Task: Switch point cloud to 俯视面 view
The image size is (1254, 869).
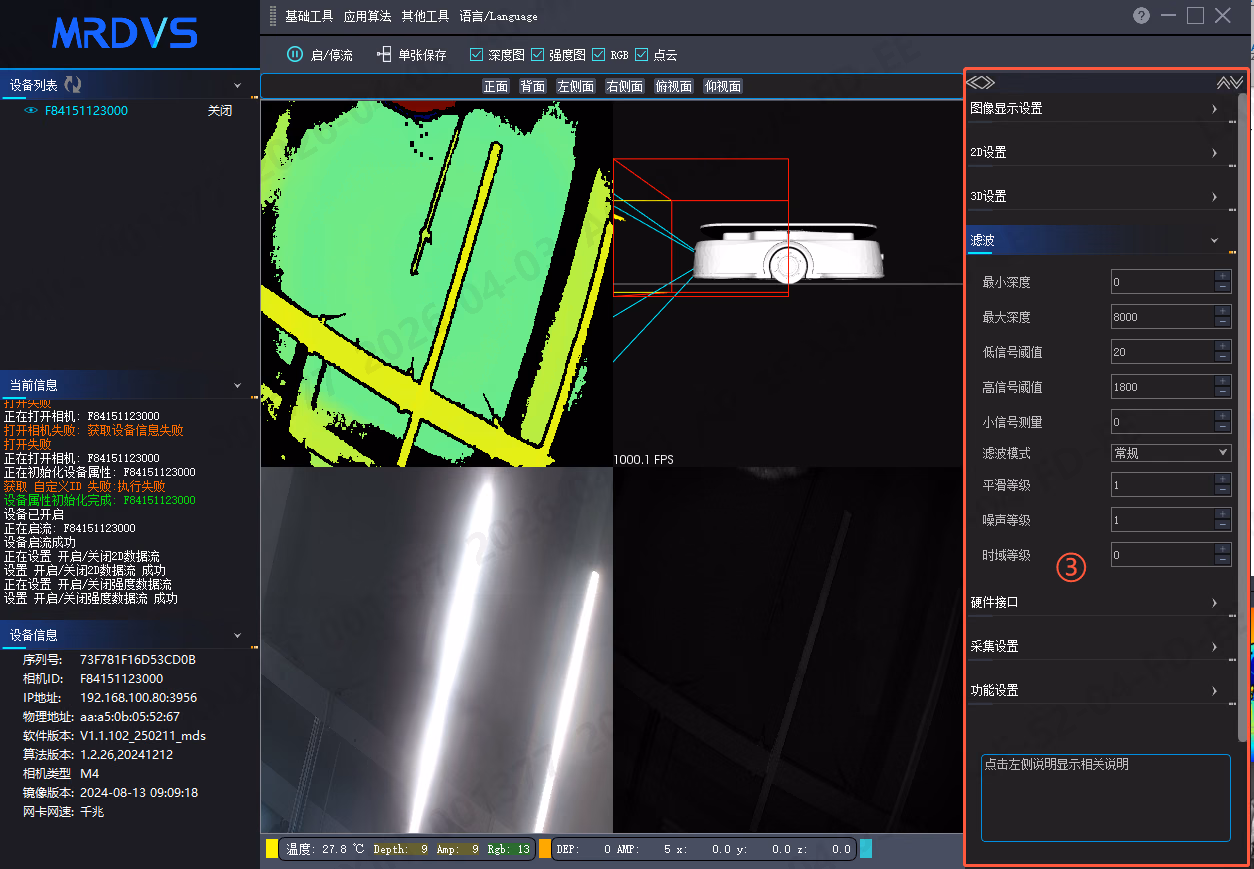Action: pyautogui.click(x=674, y=87)
